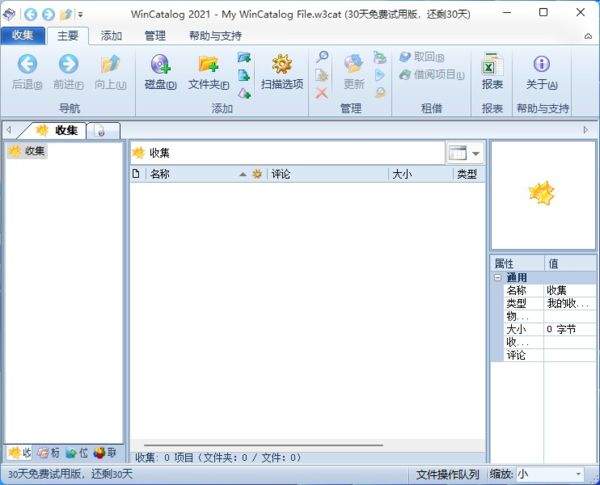
Task: Click the 30天免费试用版 status bar text
Action: [x=70, y=475]
